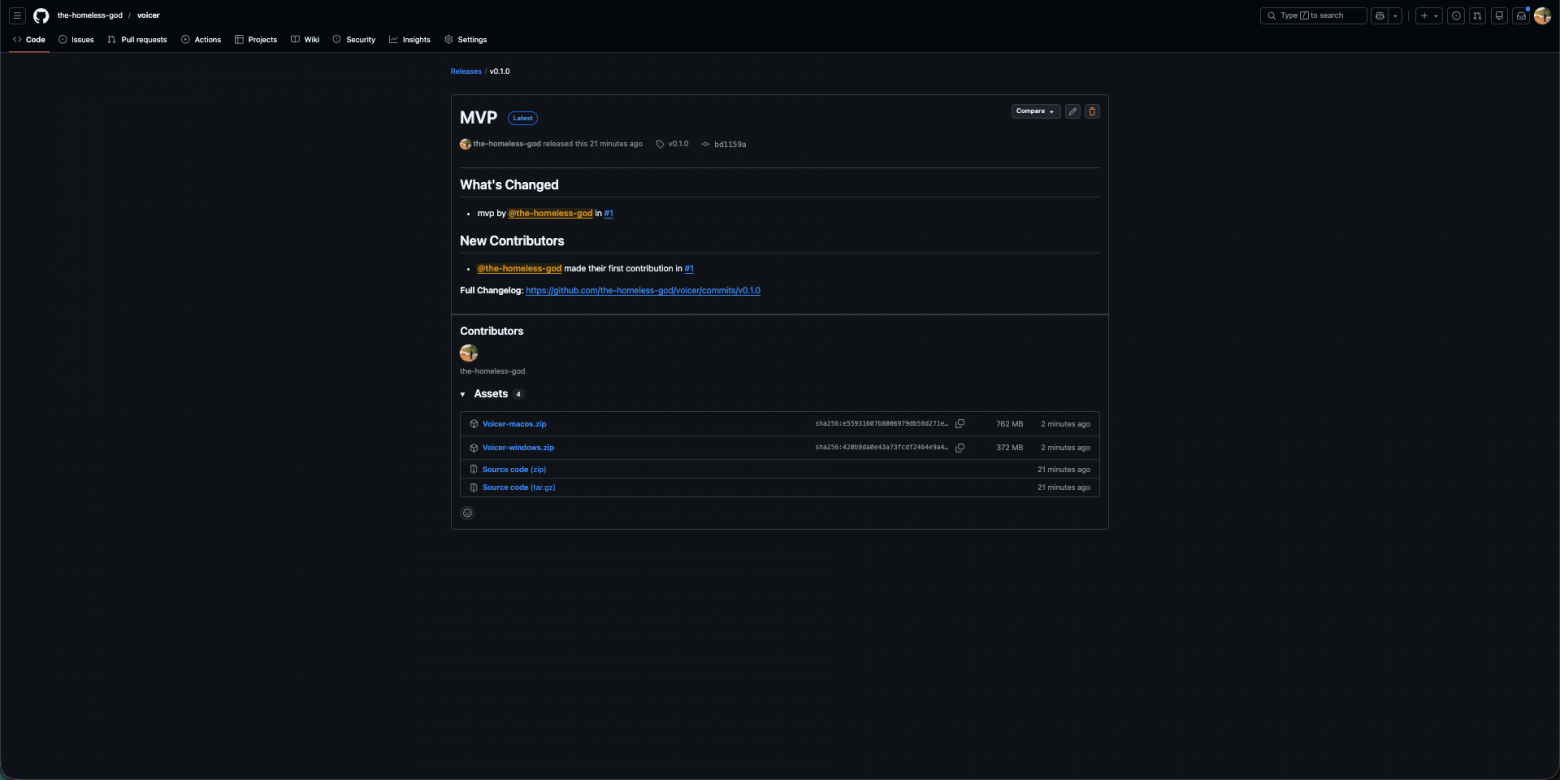Image resolution: width=1560 pixels, height=780 pixels.
Task: Click the file icon beside Source code (zip)
Action: [474, 469]
